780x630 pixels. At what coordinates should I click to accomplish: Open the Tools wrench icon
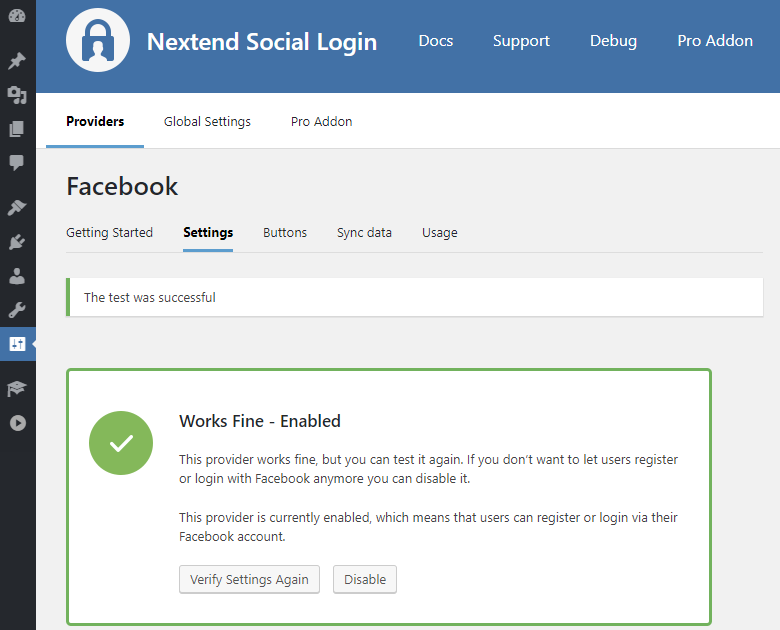pos(17,310)
